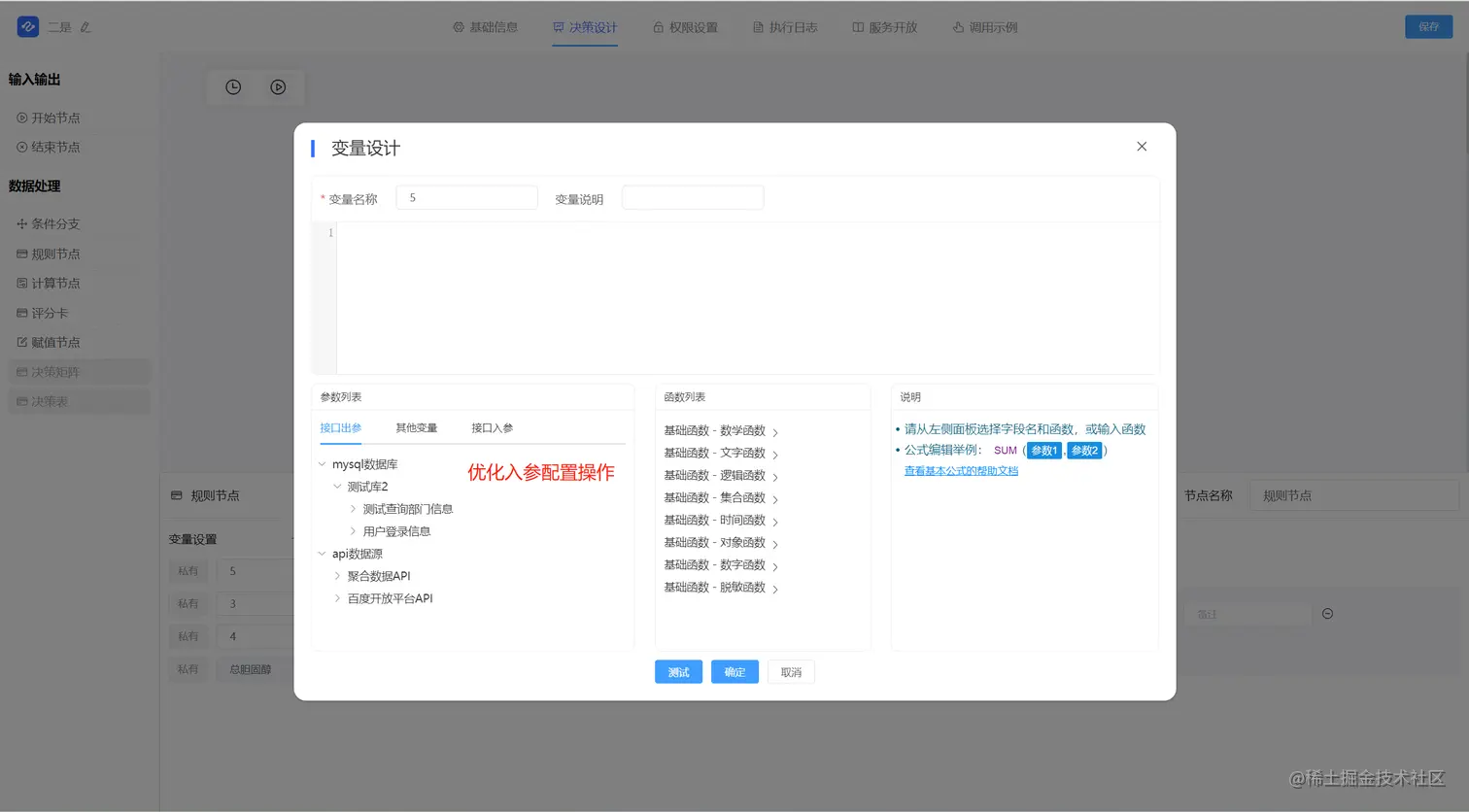Select 开始节点 in sidebar
The image size is (1469, 812).
pyautogui.click(x=49, y=118)
